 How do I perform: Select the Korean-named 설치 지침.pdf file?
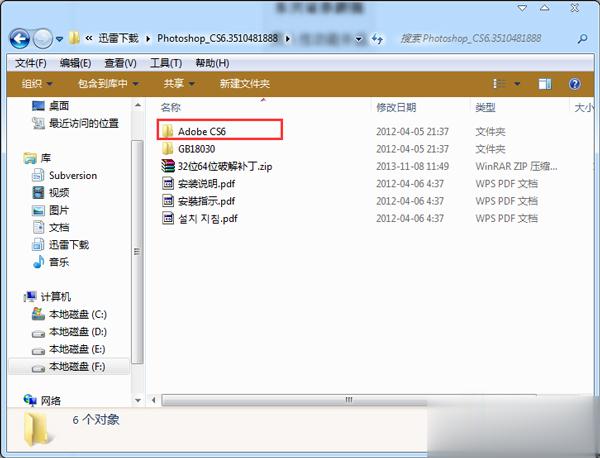pyautogui.click(x=208, y=218)
